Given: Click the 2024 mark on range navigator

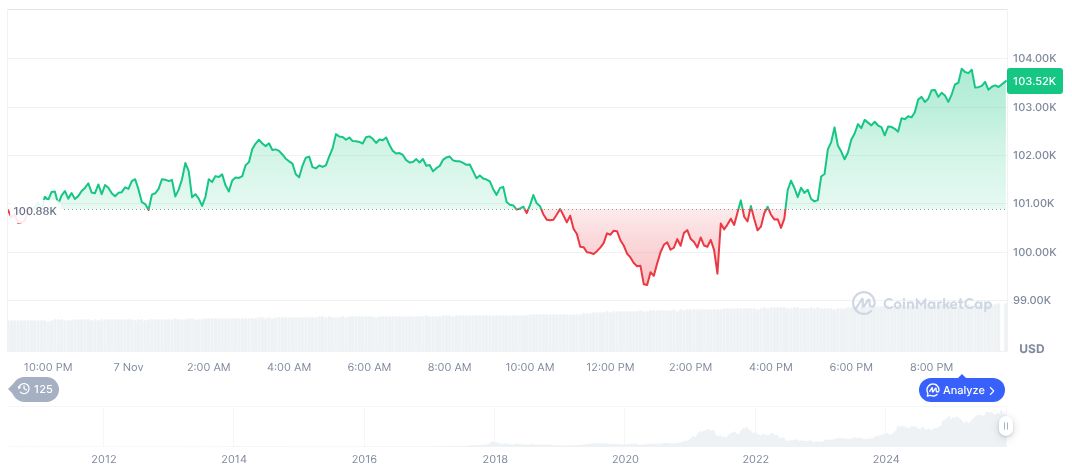Looking at the screenshot, I should click(885, 459).
